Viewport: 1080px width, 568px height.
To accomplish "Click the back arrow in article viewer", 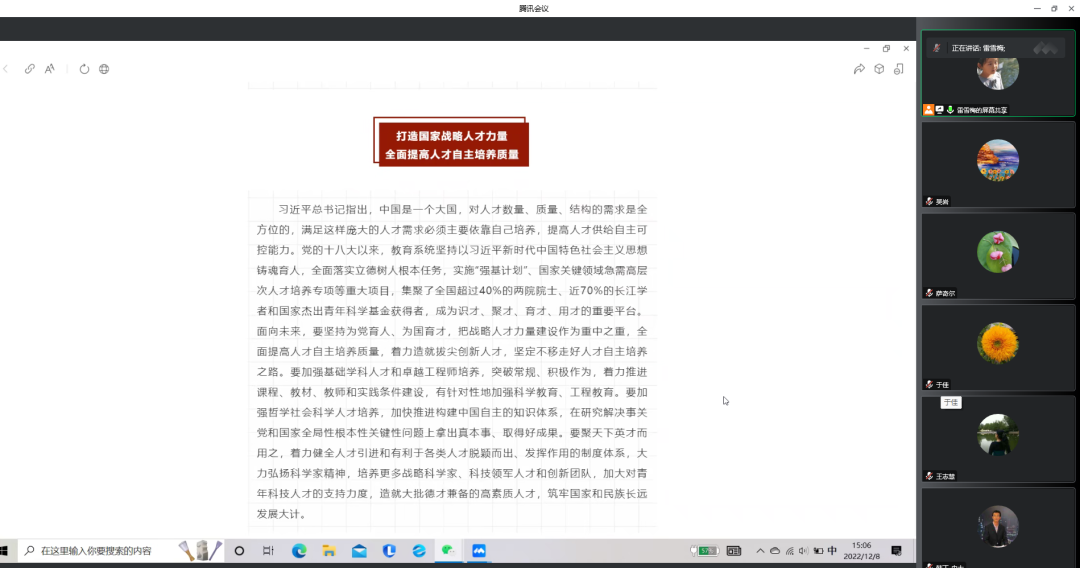I will coord(6,69).
